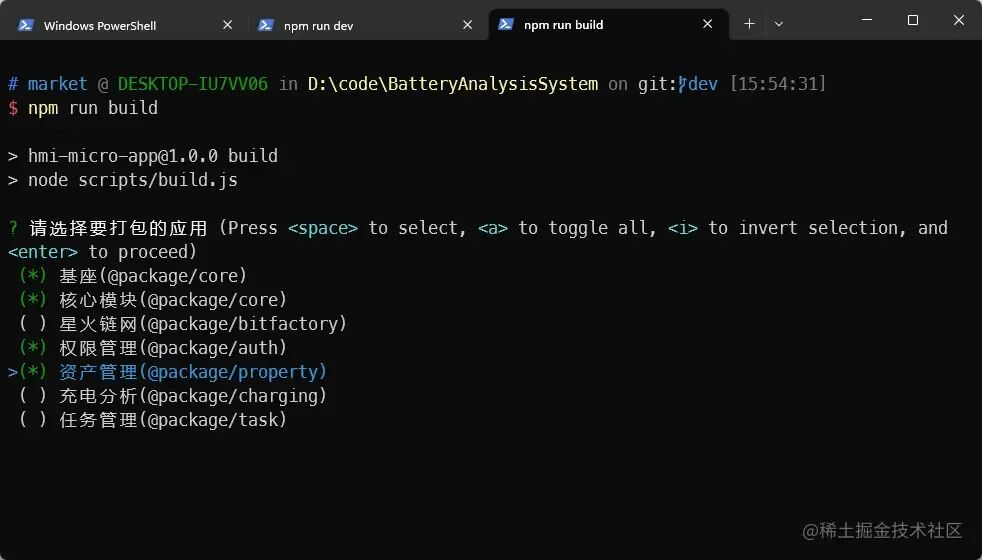Open a new terminal tab
The height and width of the screenshot is (560, 982).
click(749, 24)
